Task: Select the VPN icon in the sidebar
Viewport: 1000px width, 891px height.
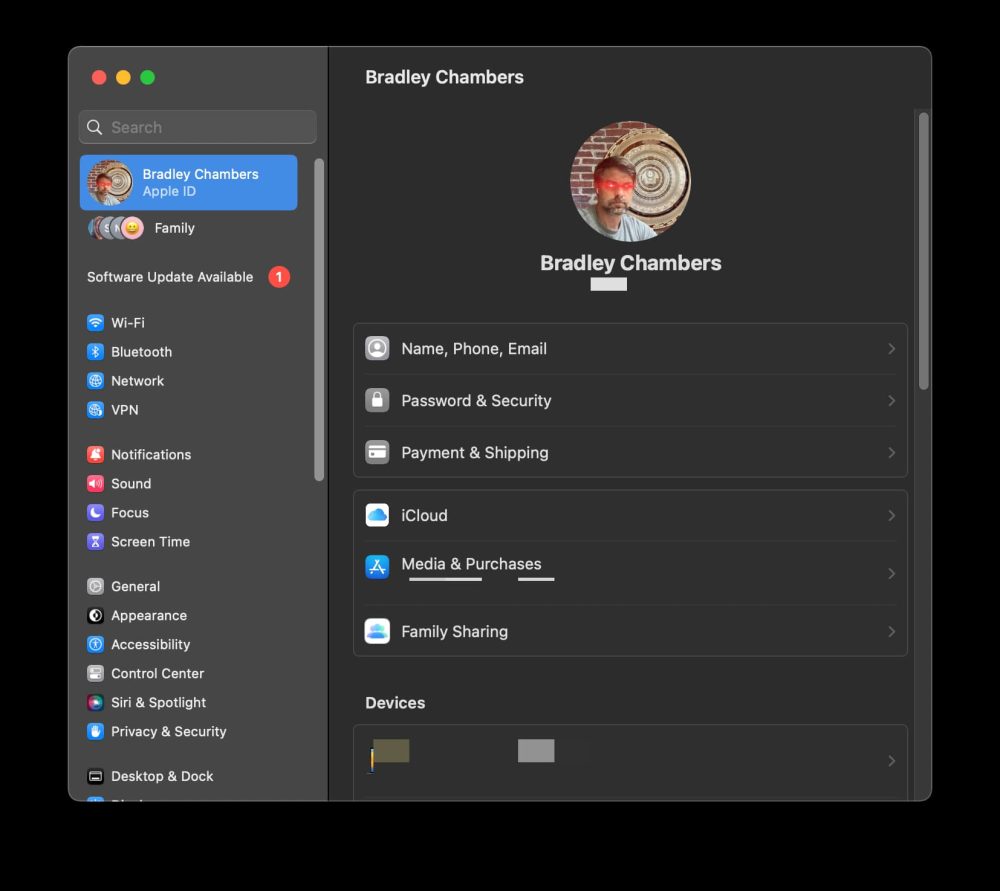Action: 95,410
